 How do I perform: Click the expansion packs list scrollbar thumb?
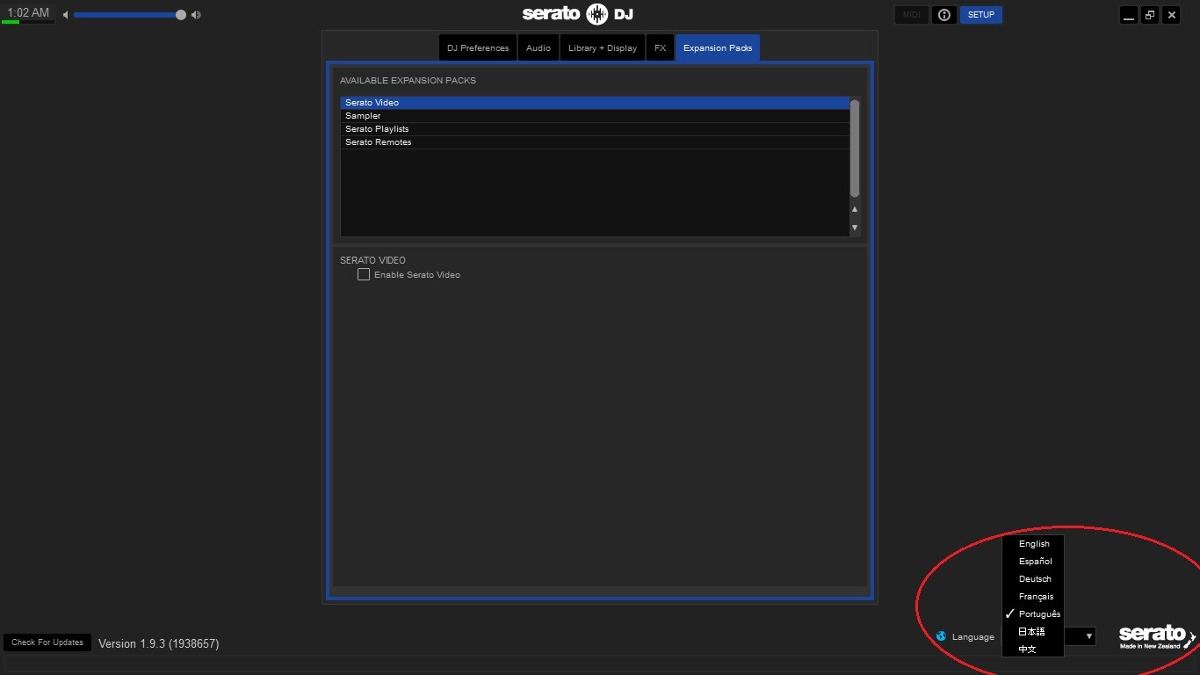854,148
